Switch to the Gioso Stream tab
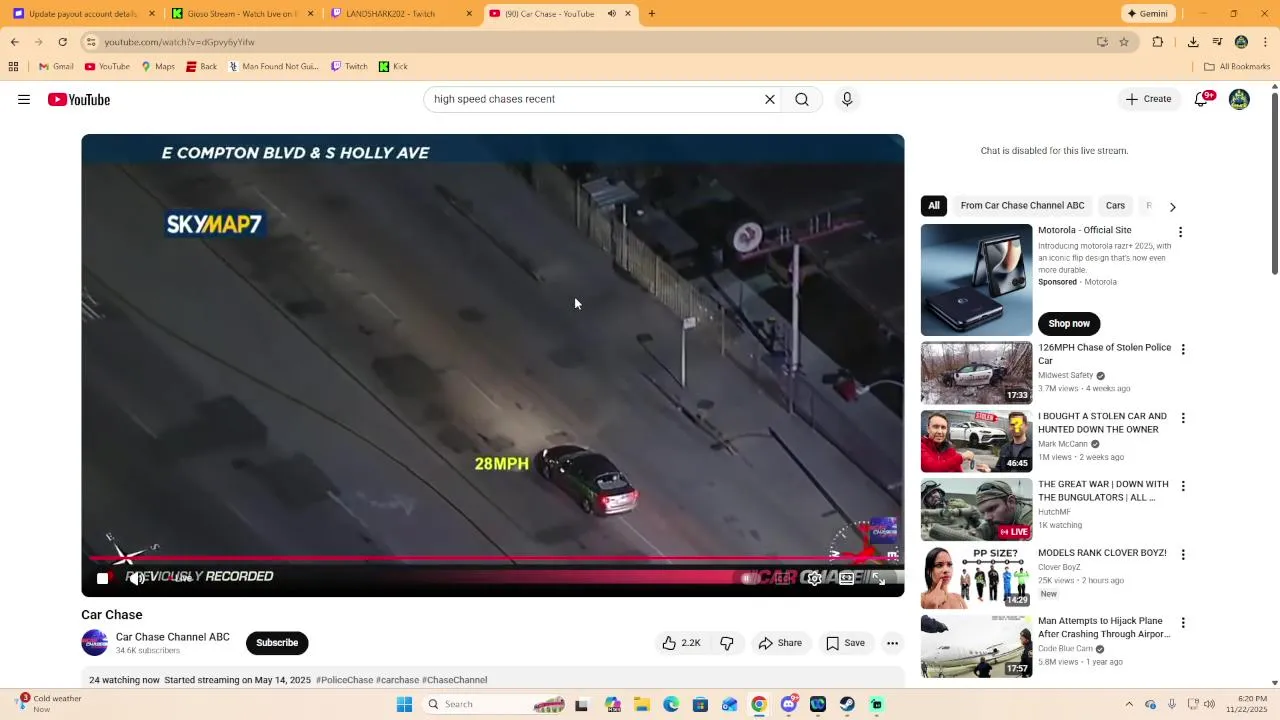The width and height of the screenshot is (1280, 720). pos(242,14)
